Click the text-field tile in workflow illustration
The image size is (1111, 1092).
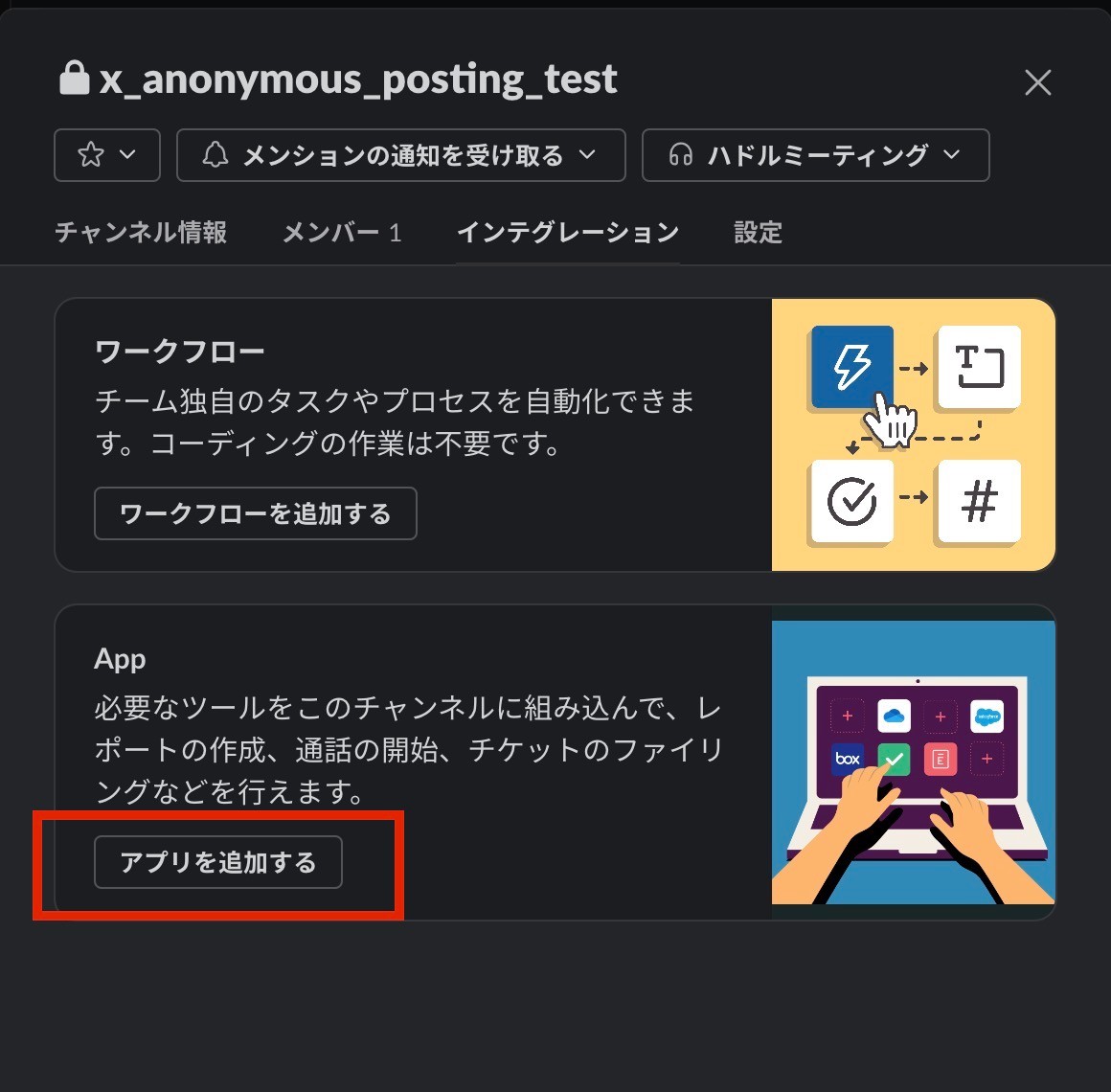click(x=979, y=366)
